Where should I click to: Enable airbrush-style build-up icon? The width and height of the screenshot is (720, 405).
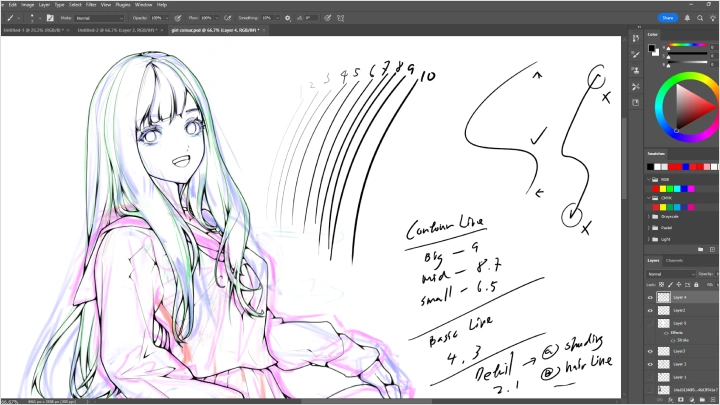coord(228,18)
